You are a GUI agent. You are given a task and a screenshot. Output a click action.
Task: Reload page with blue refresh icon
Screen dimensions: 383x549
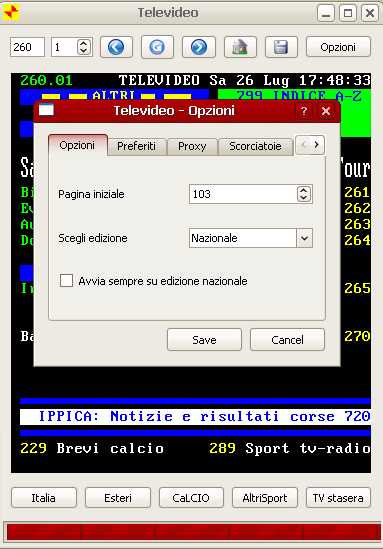(157, 47)
